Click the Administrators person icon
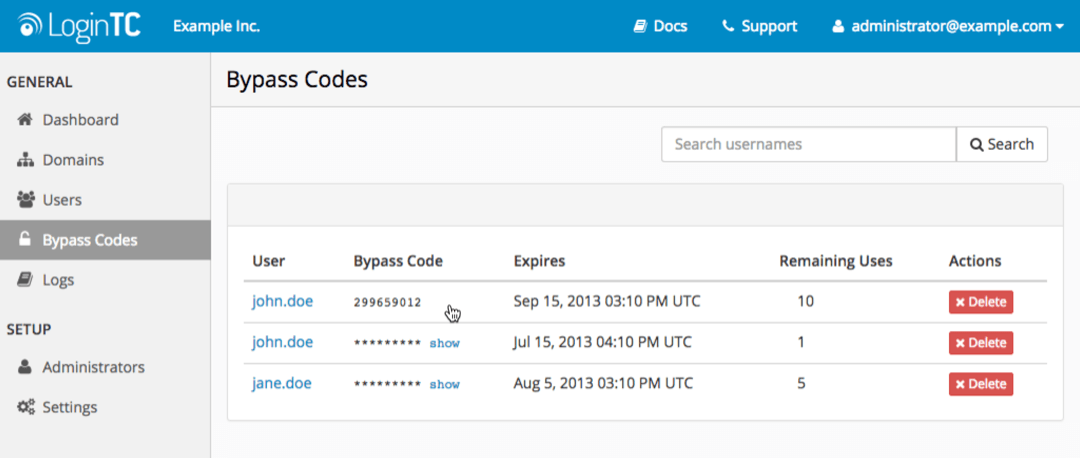Screen dimensions: 1080x458 click(x=25, y=366)
